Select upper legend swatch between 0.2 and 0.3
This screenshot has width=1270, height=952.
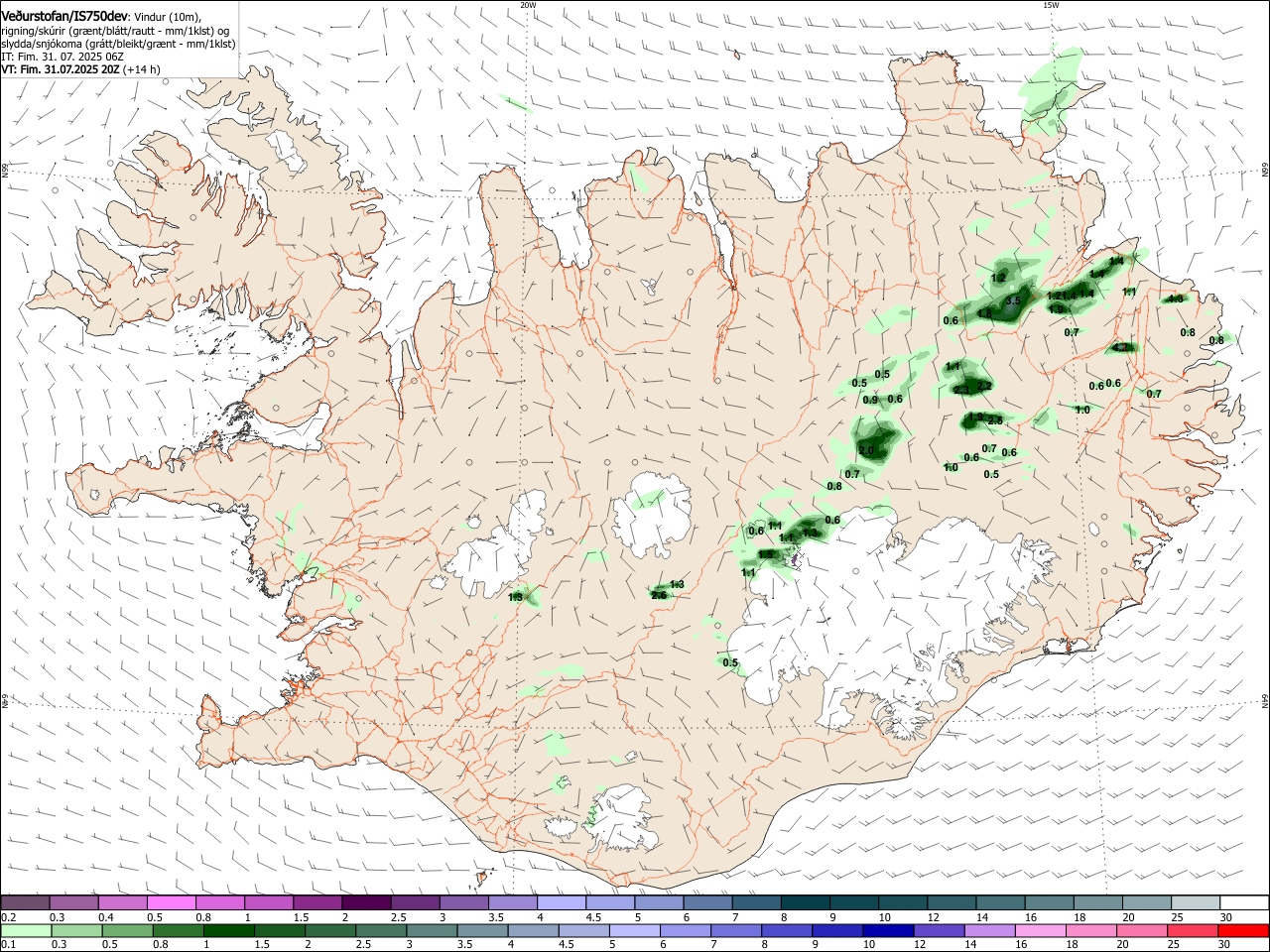point(26,903)
